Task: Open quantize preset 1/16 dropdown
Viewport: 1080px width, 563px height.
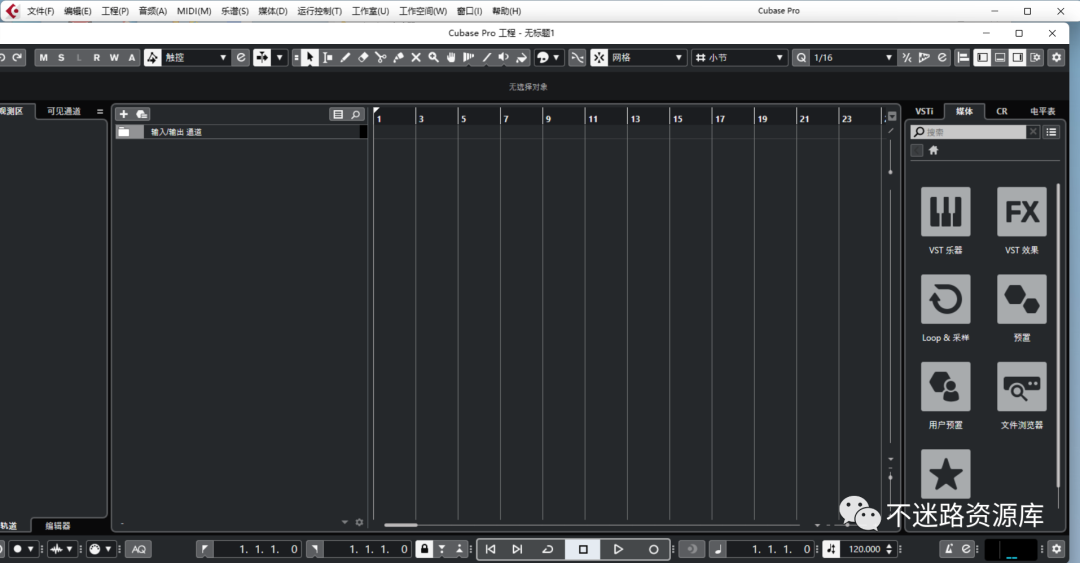Action: (853, 57)
